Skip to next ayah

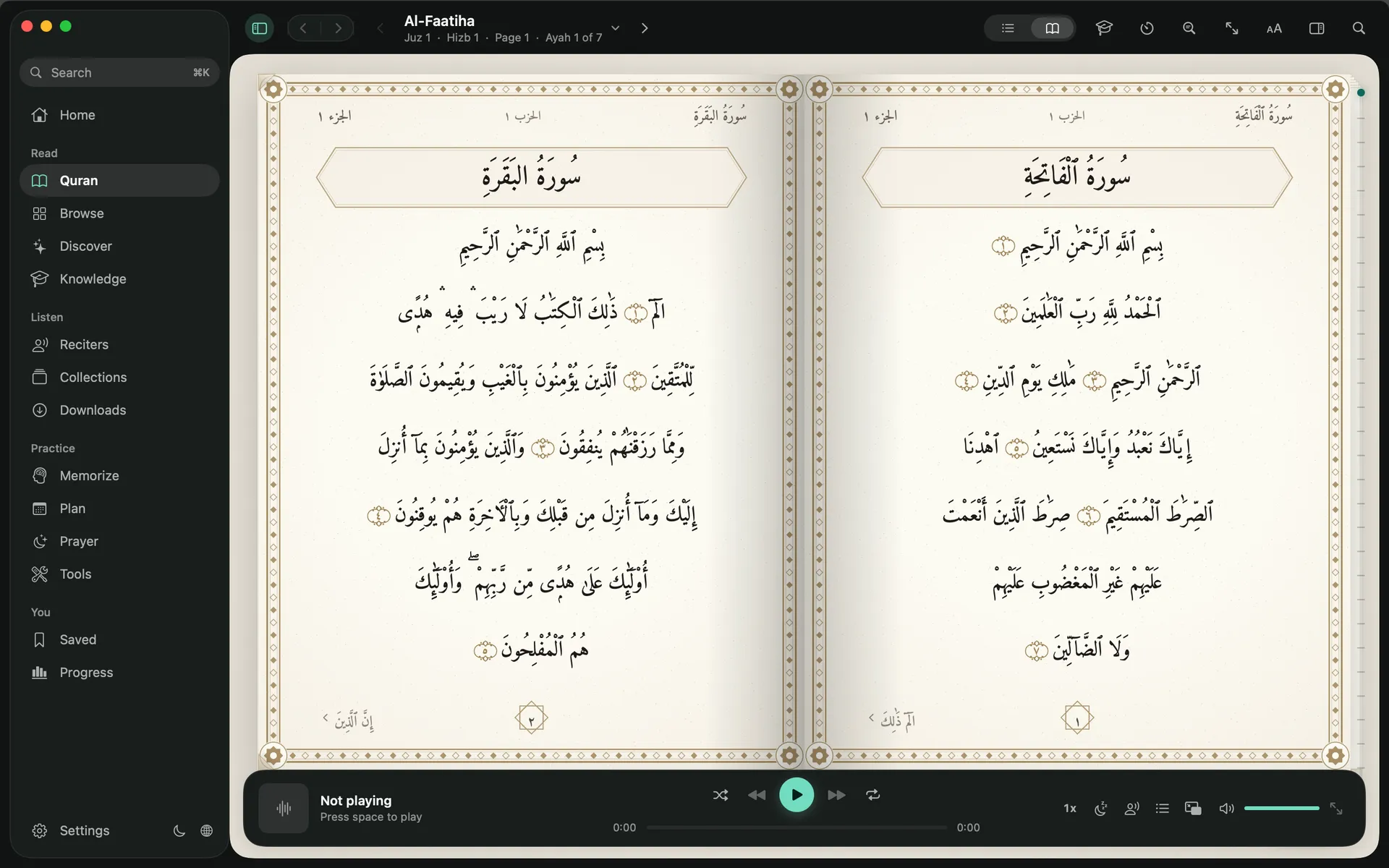click(x=836, y=795)
